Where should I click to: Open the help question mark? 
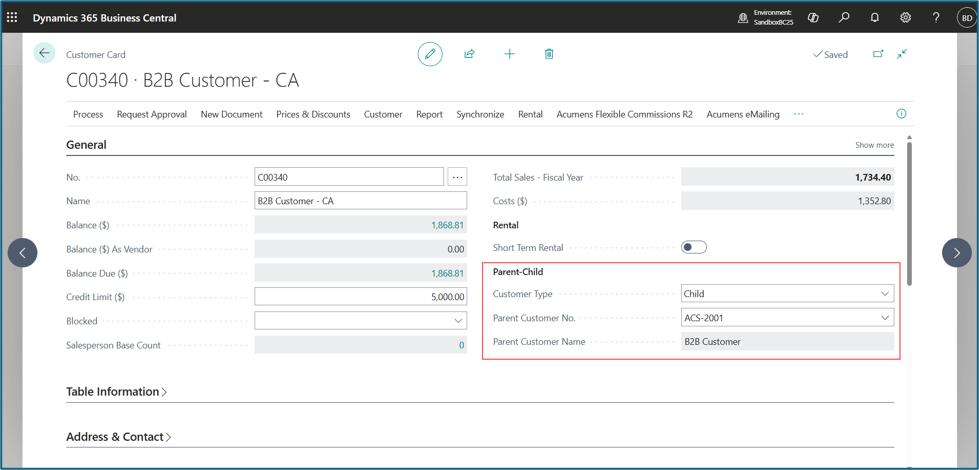[936, 18]
